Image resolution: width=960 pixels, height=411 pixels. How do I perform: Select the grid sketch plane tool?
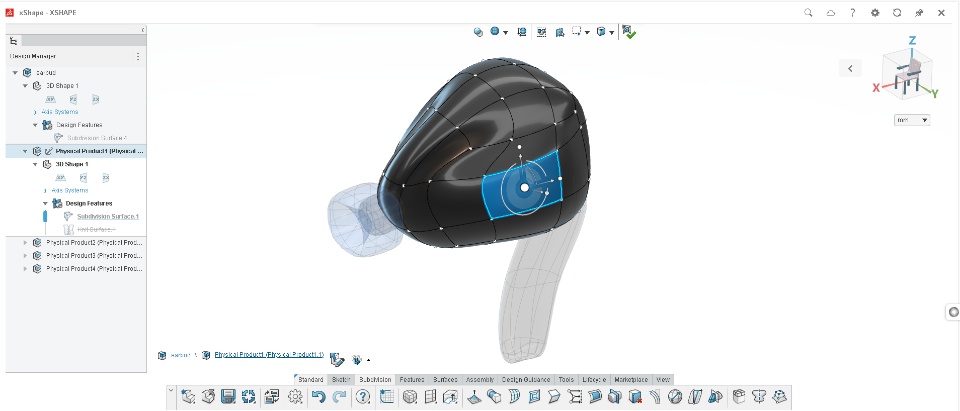pos(386,397)
